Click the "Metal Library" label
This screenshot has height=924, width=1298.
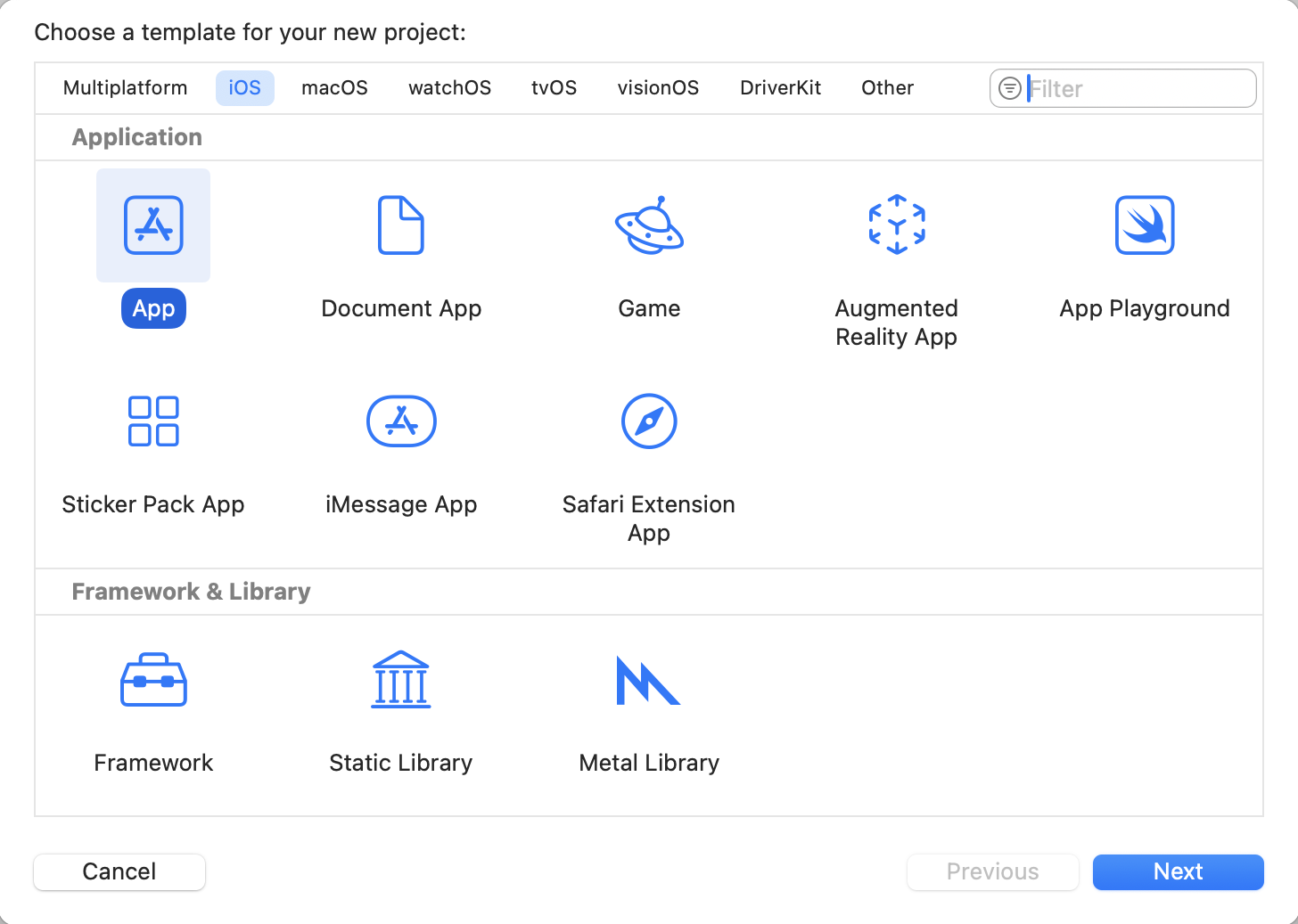pyautogui.click(x=649, y=763)
